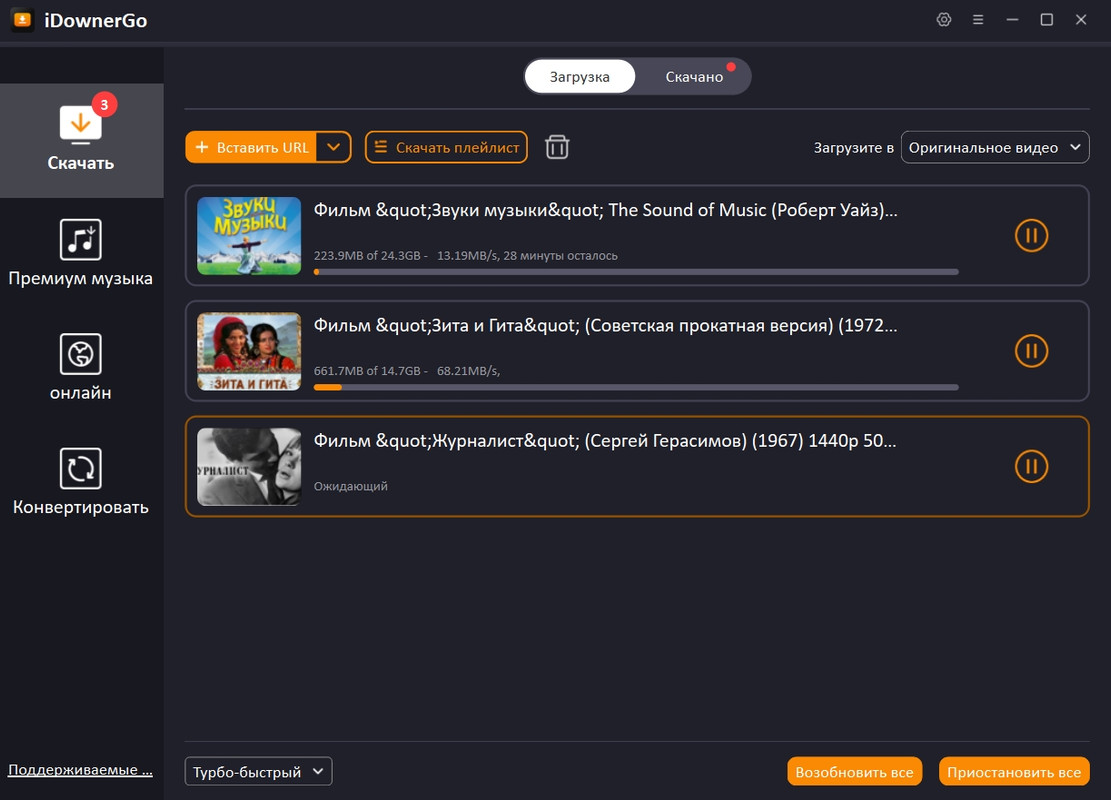
Task: Select the title text of Звуки музыки film
Action: coord(605,210)
